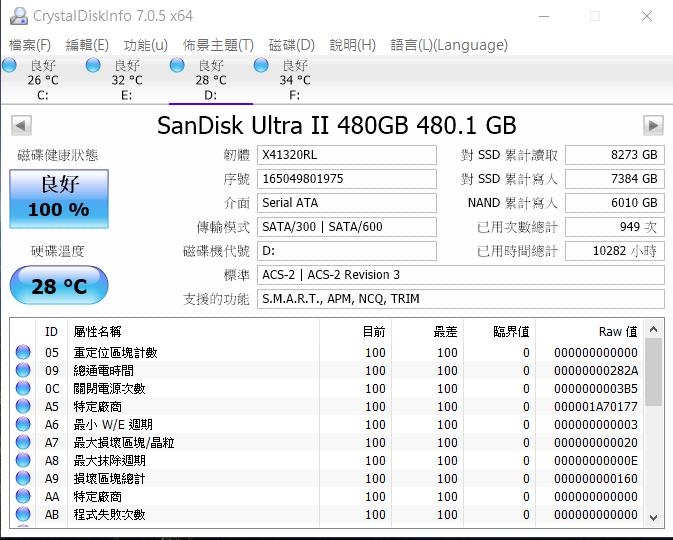Click the status orb for drive F:
The width and height of the screenshot is (673, 540).
click(261, 65)
